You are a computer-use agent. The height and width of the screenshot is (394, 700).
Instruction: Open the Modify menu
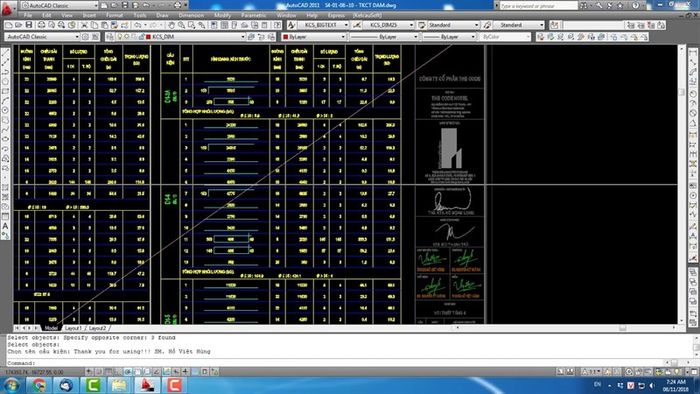[x=222, y=15]
